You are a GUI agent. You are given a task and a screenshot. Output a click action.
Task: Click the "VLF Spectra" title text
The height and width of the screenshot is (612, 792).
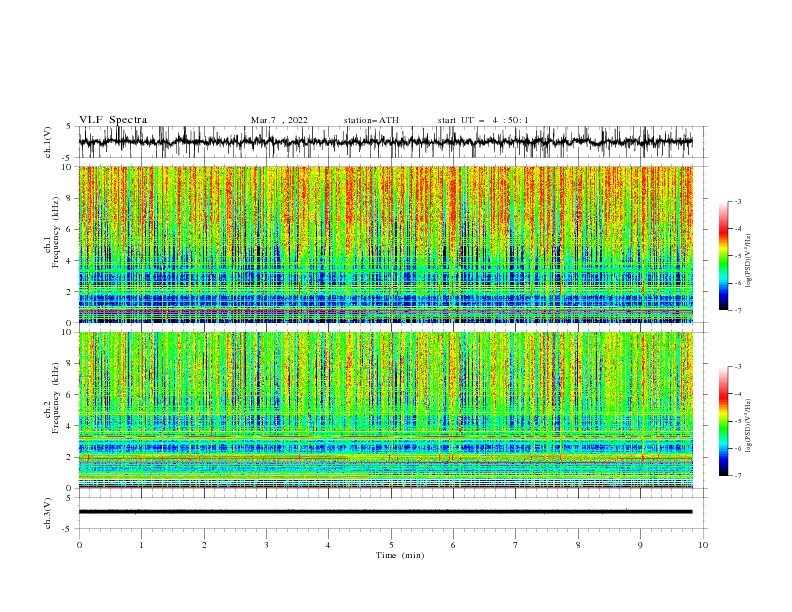click(113, 120)
